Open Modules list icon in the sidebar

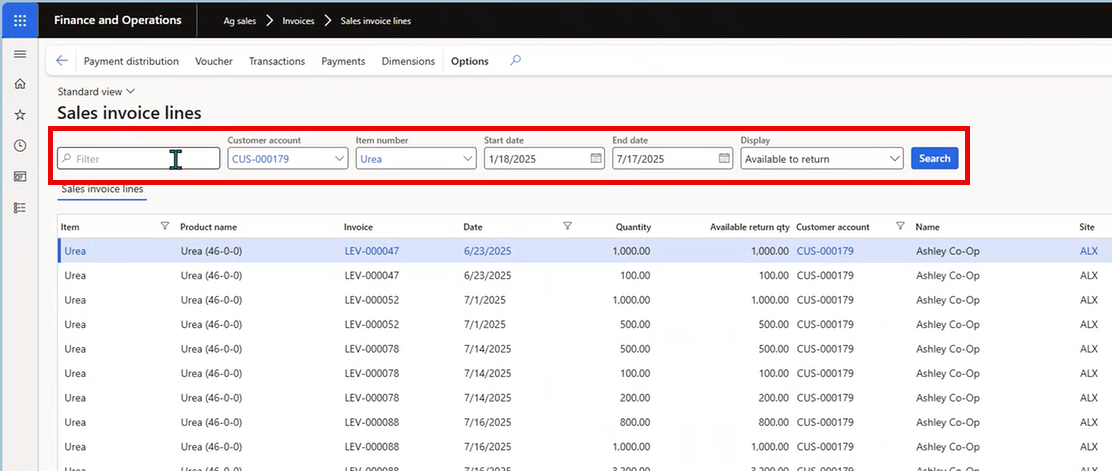coord(20,208)
